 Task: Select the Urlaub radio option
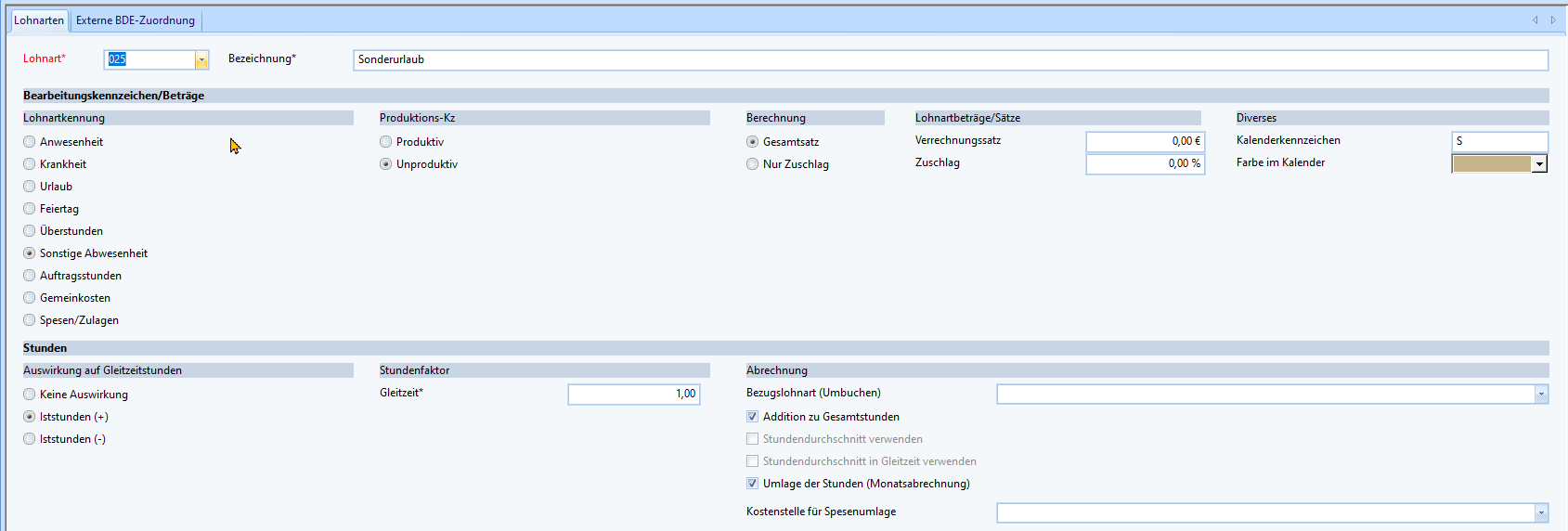tap(30, 187)
